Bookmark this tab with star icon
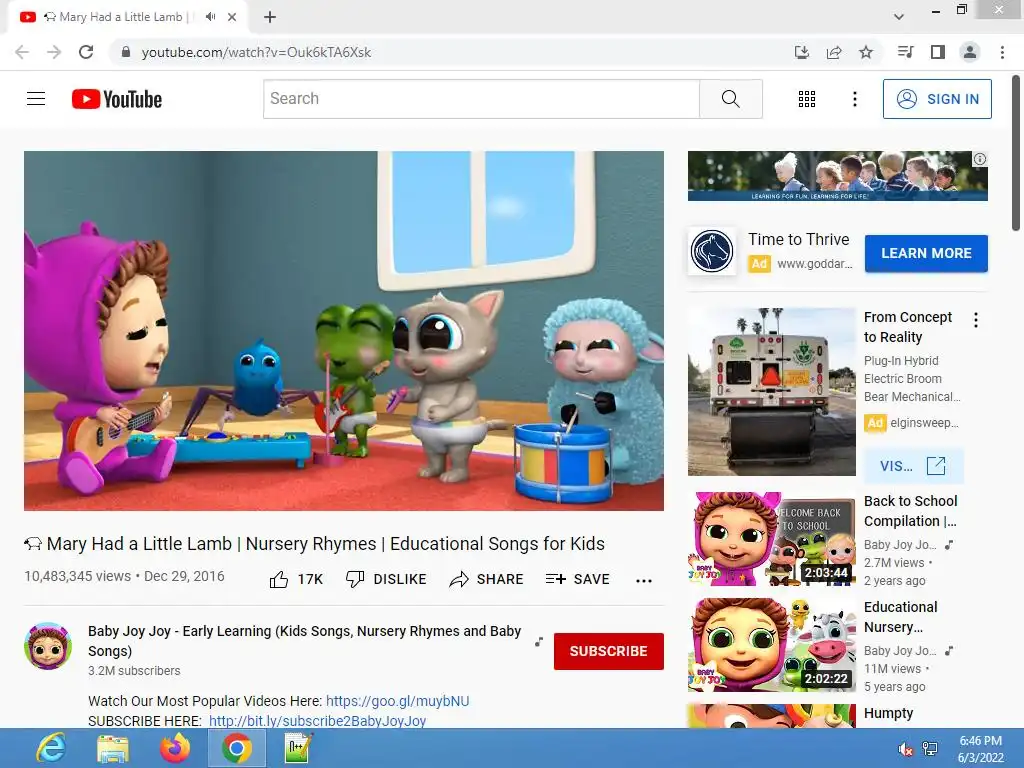Image resolution: width=1024 pixels, height=768 pixels. tap(866, 52)
